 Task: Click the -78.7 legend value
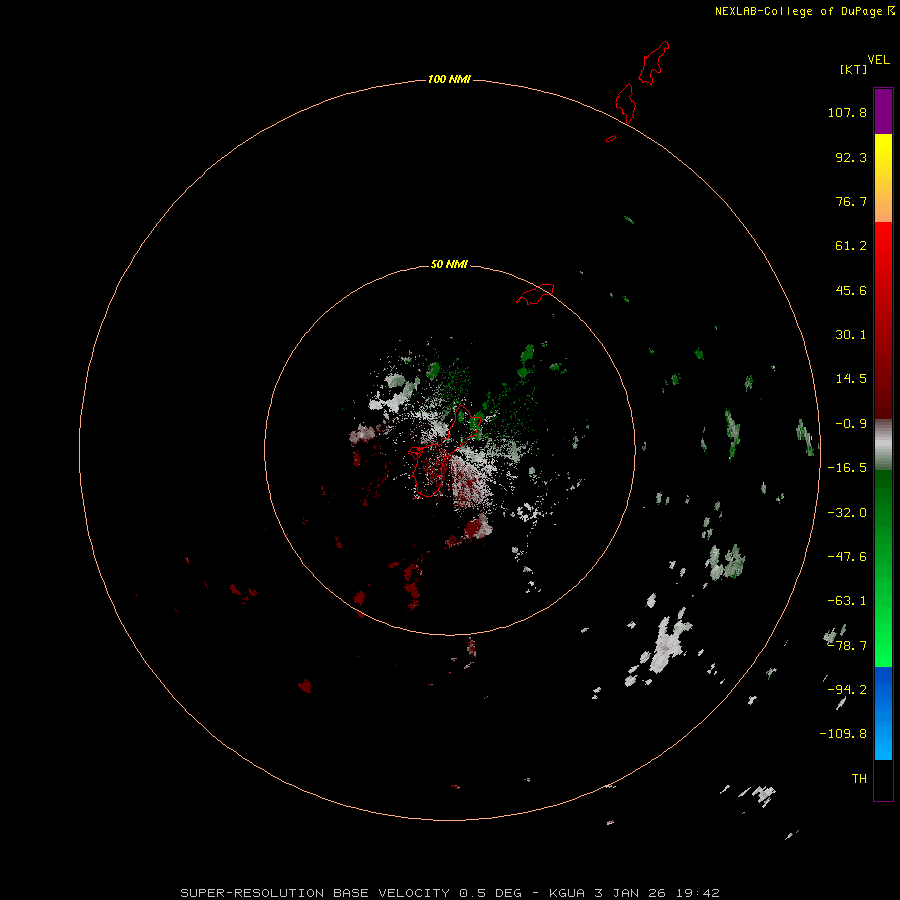click(x=847, y=646)
